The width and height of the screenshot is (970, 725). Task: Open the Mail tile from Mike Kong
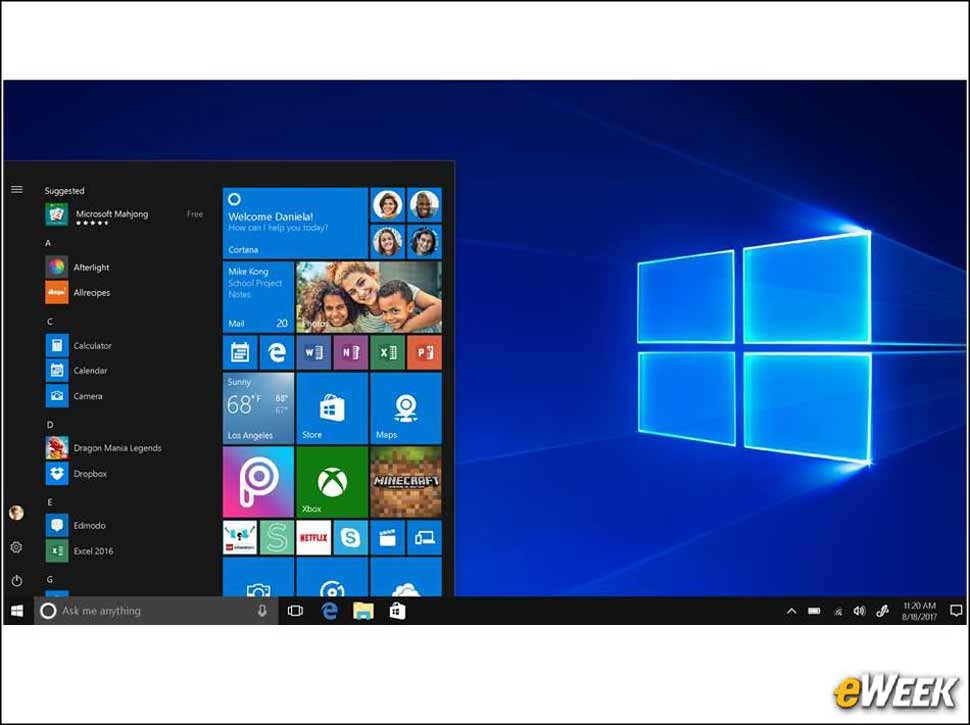click(x=258, y=297)
